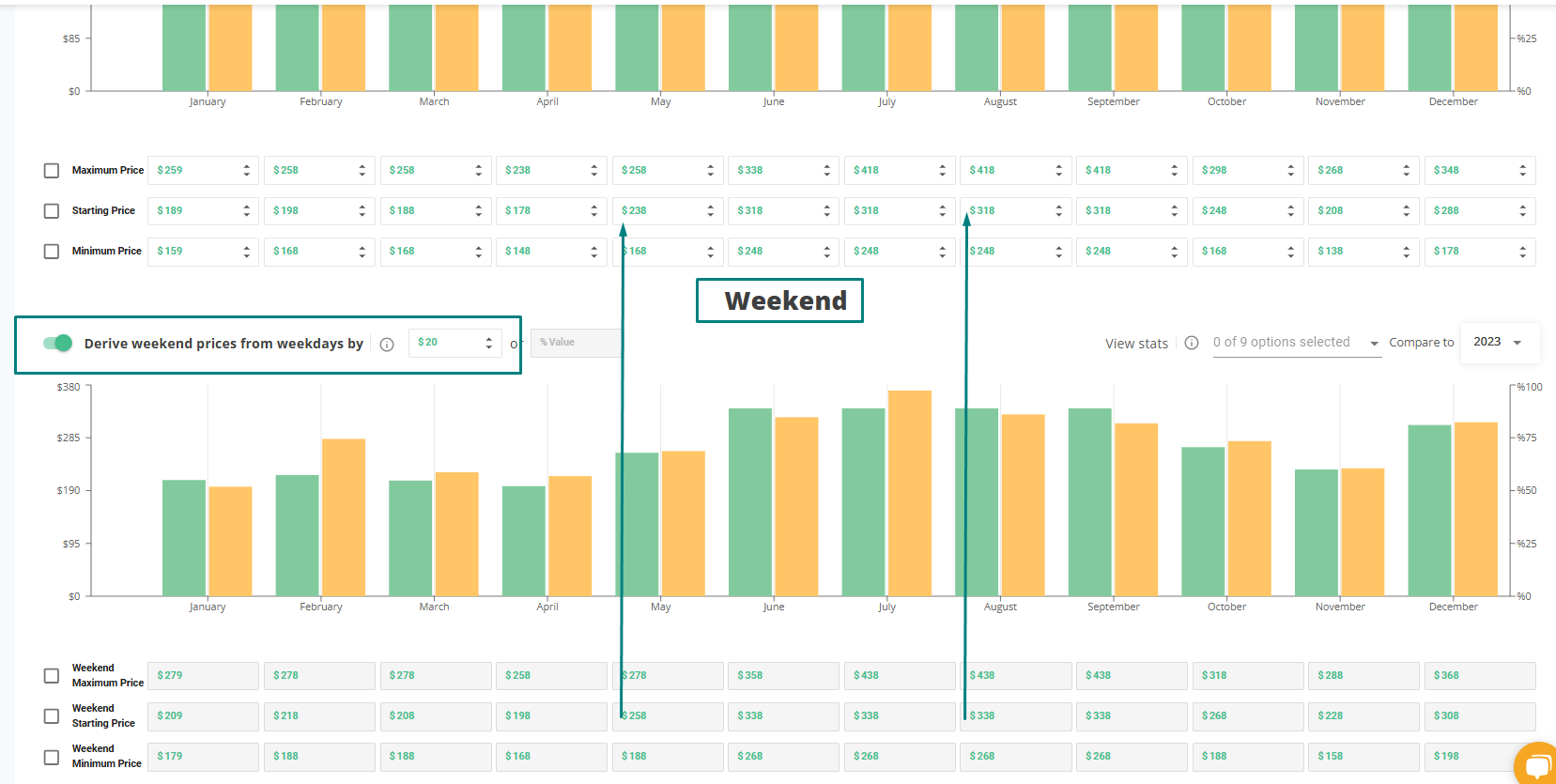Tick the Weekend Minimum Price checkbox
This screenshot has width=1556, height=784.
[52, 757]
